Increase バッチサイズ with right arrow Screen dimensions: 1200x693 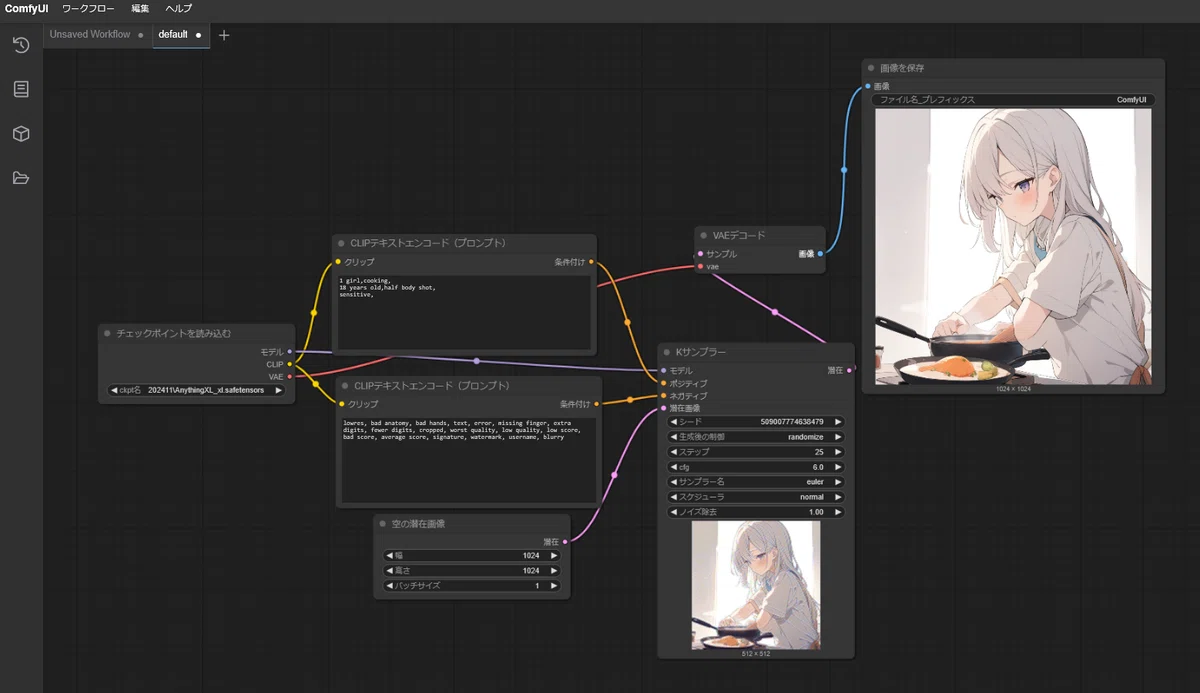click(553, 585)
